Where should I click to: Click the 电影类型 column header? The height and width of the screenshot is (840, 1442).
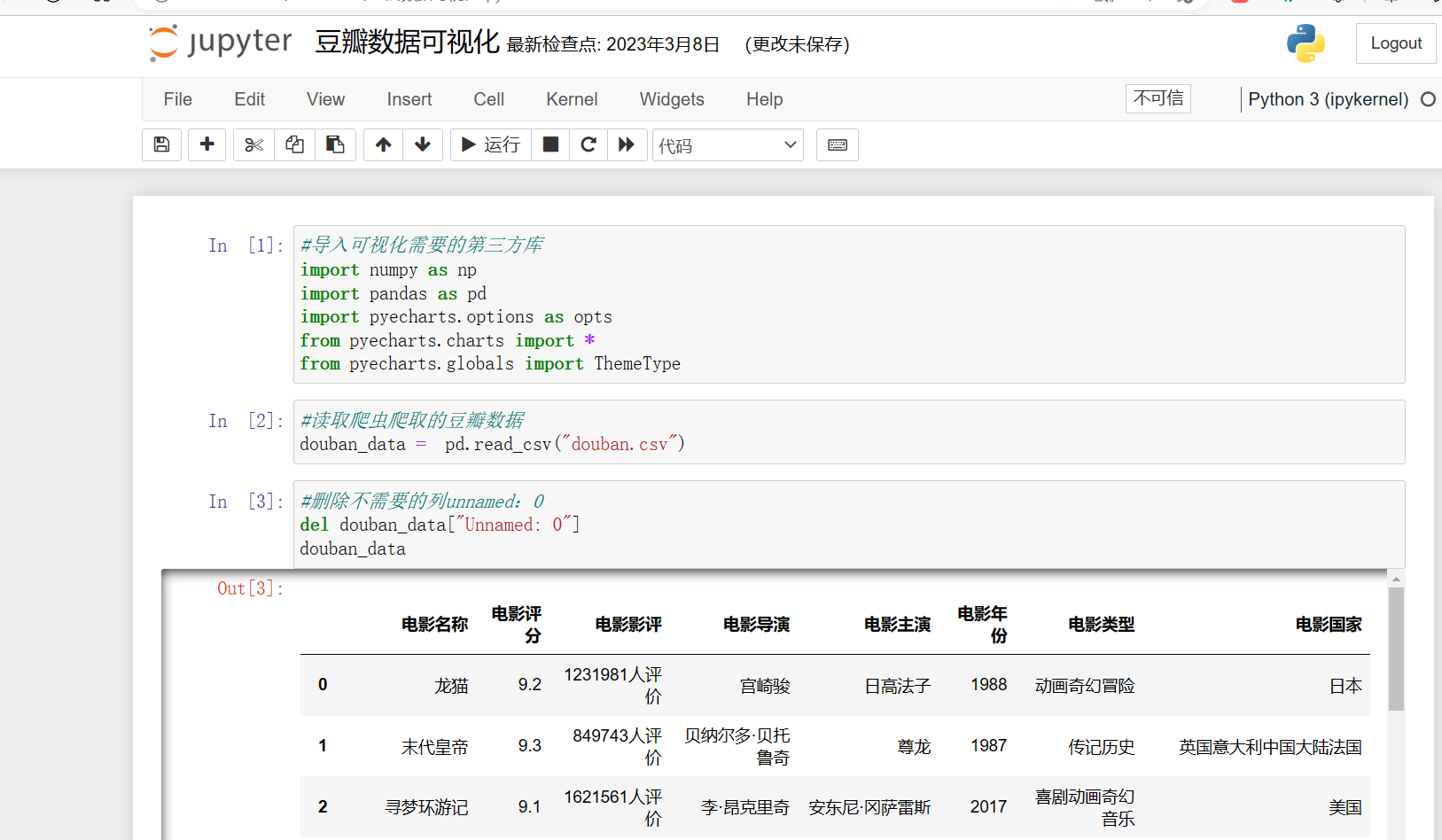(1101, 625)
